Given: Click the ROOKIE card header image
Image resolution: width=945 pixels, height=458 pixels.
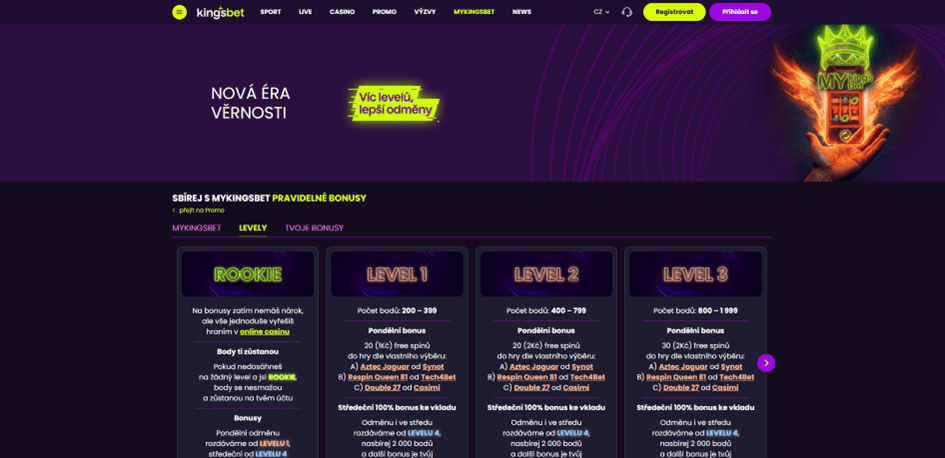Looking at the screenshot, I should coord(248,274).
